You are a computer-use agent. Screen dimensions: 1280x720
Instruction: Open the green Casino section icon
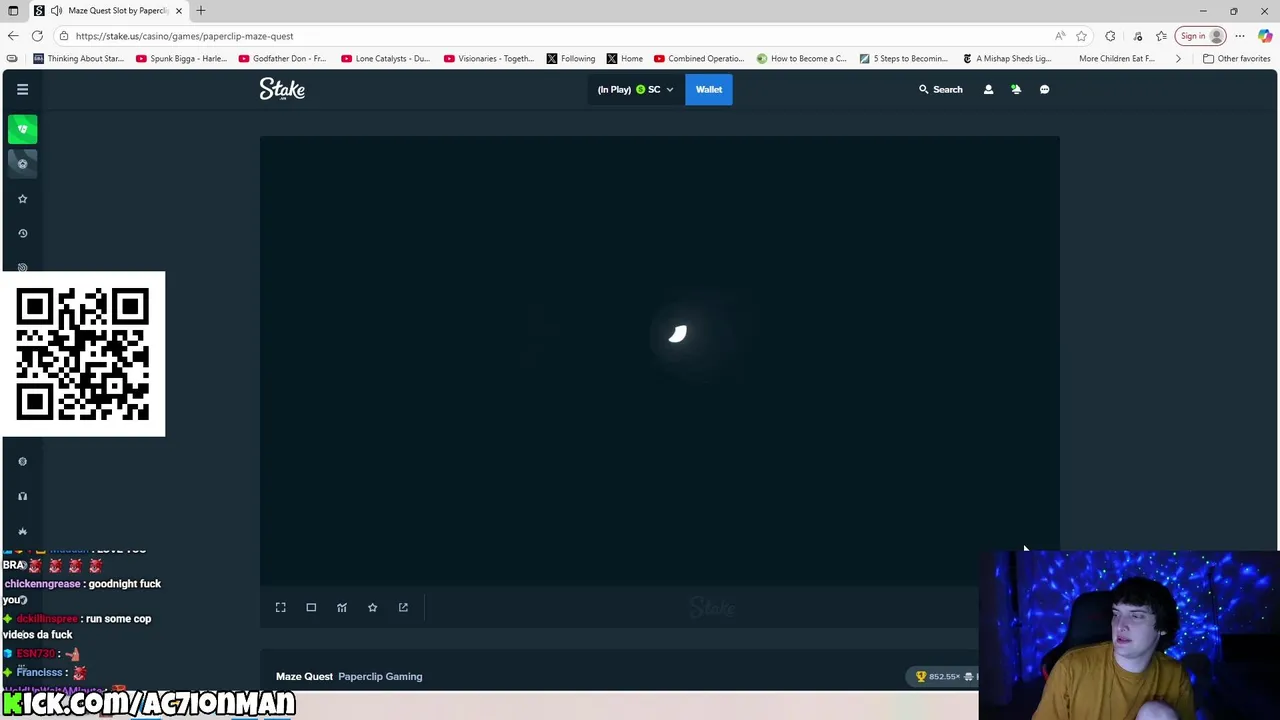point(22,129)
